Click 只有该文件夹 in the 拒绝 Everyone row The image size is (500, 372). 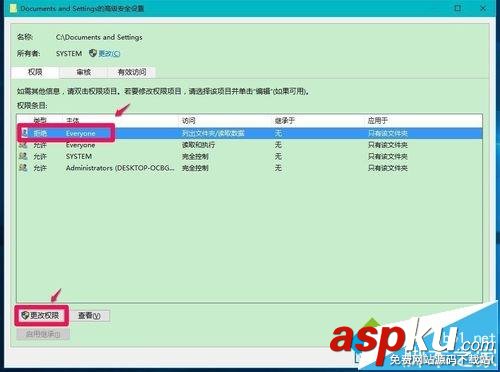388,133
